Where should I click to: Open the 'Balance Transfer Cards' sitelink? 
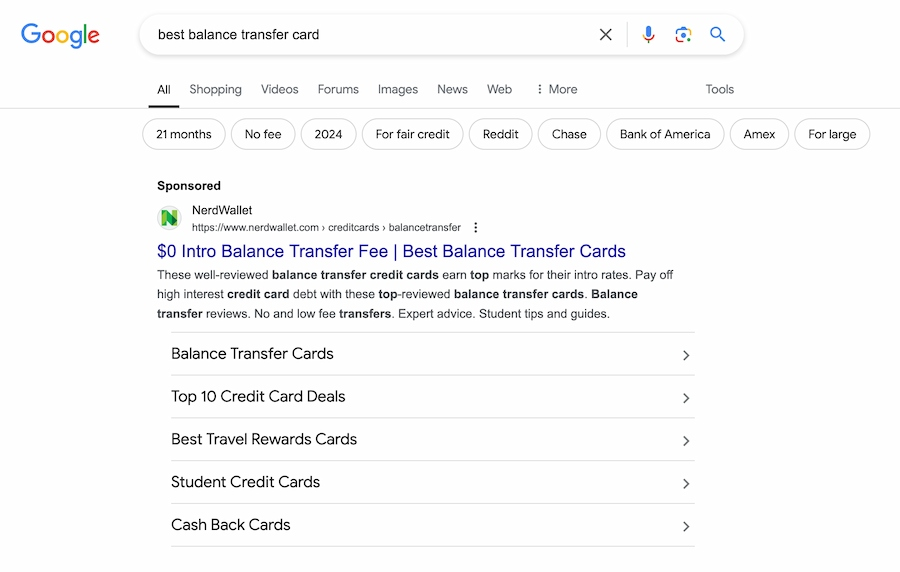pos(433,354)
